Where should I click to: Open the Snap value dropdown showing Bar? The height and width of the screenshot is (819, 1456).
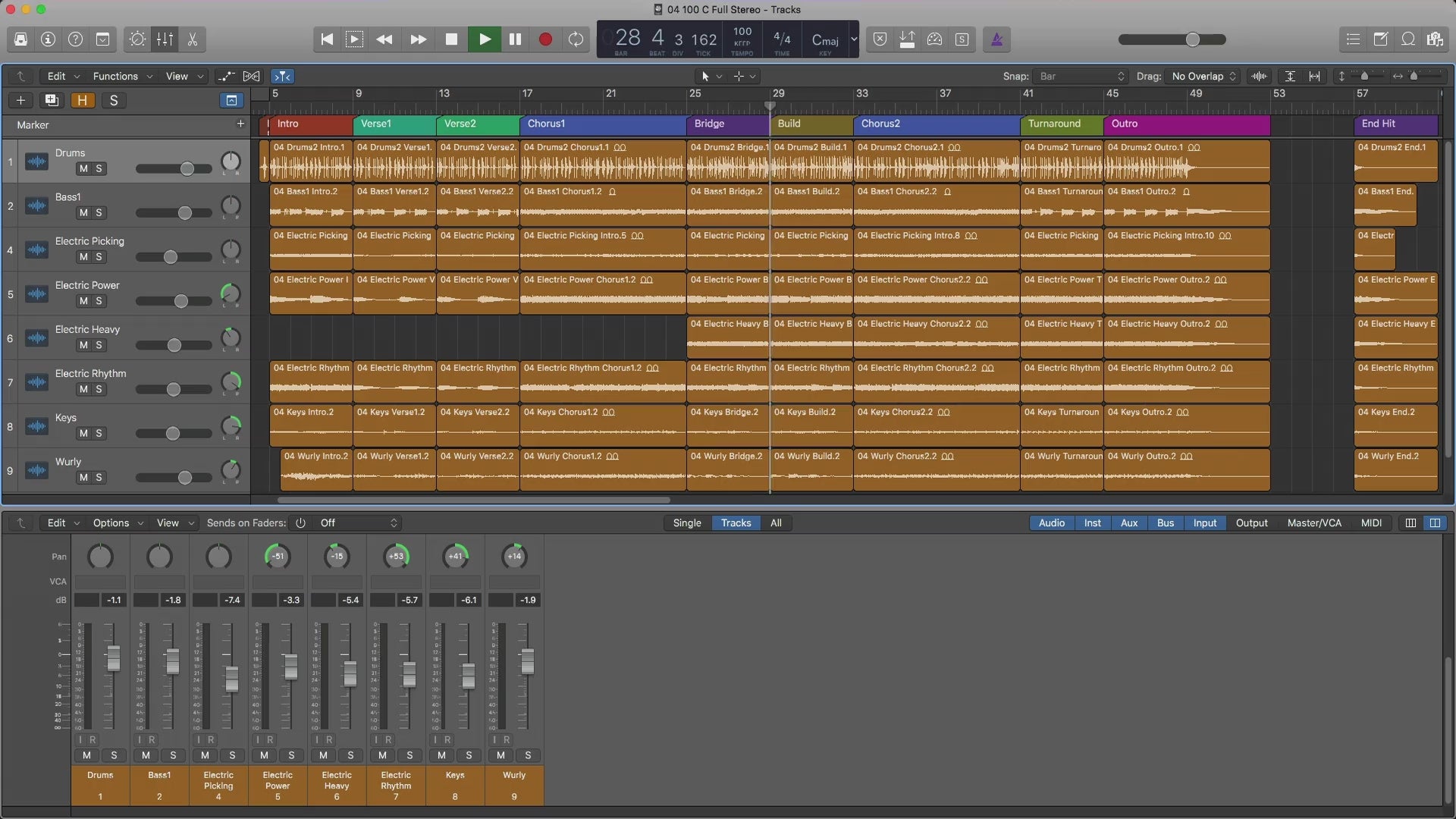coord(1081,76)
